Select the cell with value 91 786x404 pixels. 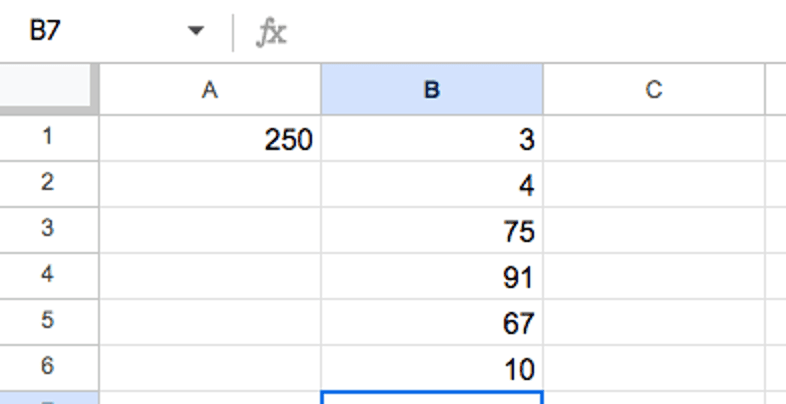[x=432, y=277]
